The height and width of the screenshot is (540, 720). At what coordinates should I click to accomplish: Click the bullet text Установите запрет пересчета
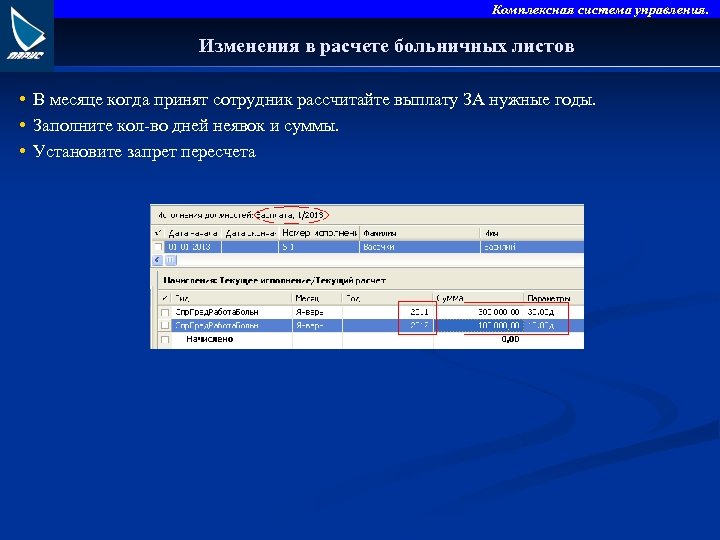coord(144,152)
